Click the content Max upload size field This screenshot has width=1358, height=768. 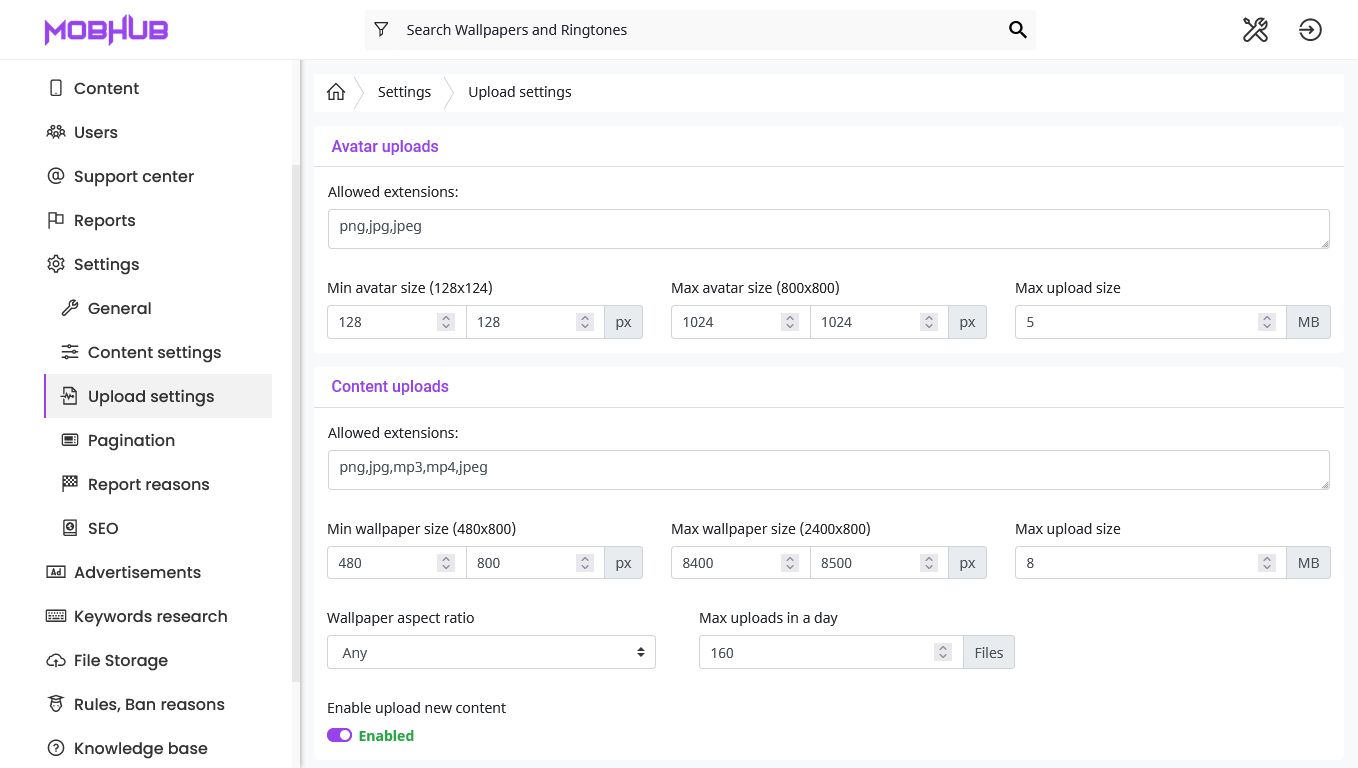[1135, 563]
